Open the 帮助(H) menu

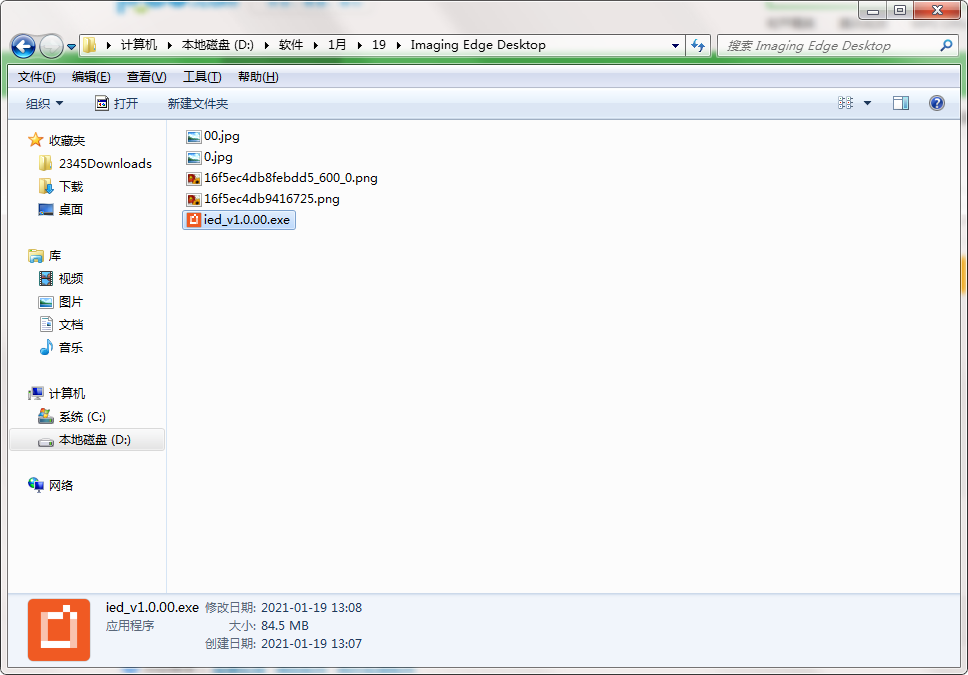(258, 77)
